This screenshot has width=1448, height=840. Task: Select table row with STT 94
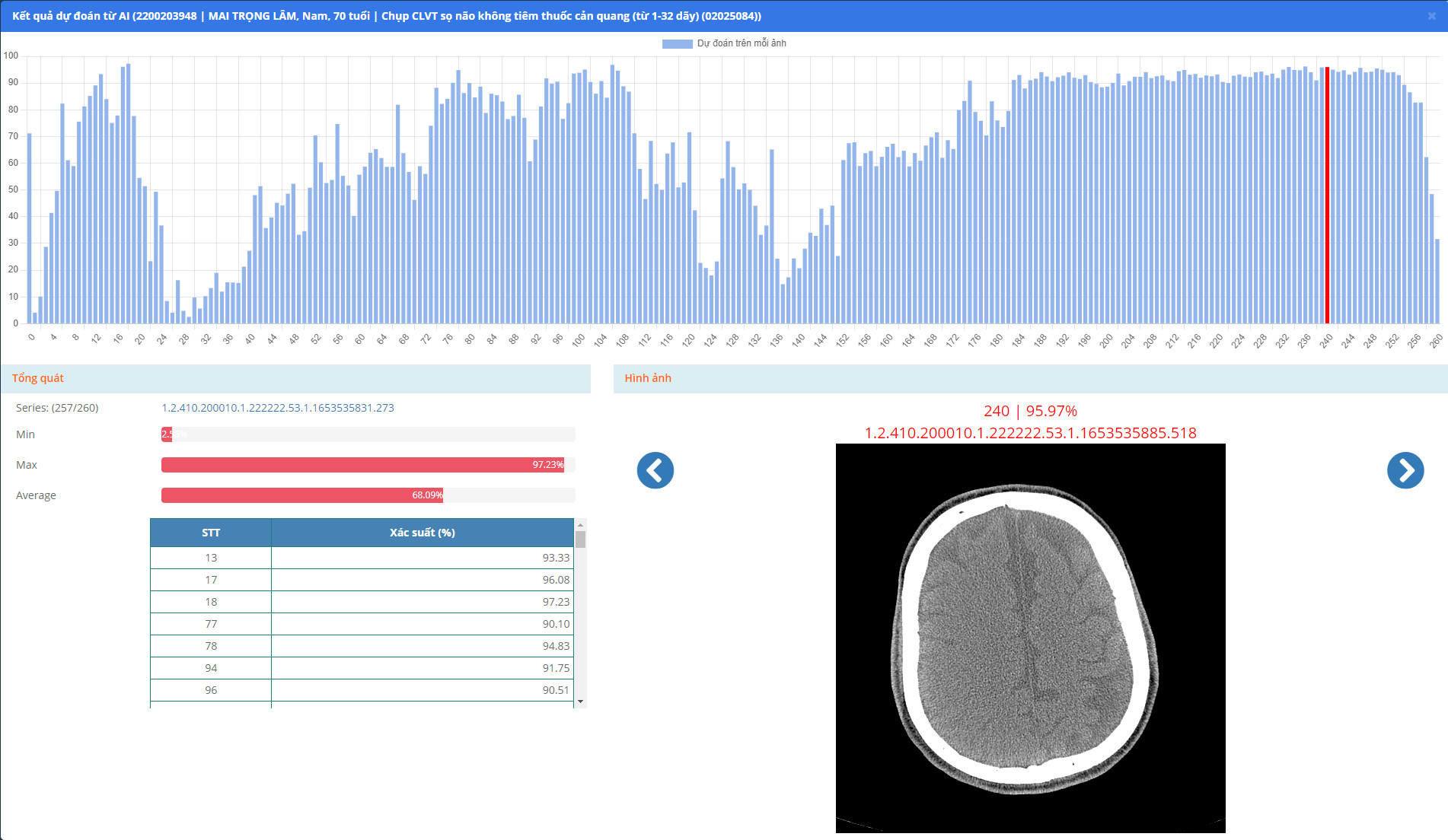point(362,668)
